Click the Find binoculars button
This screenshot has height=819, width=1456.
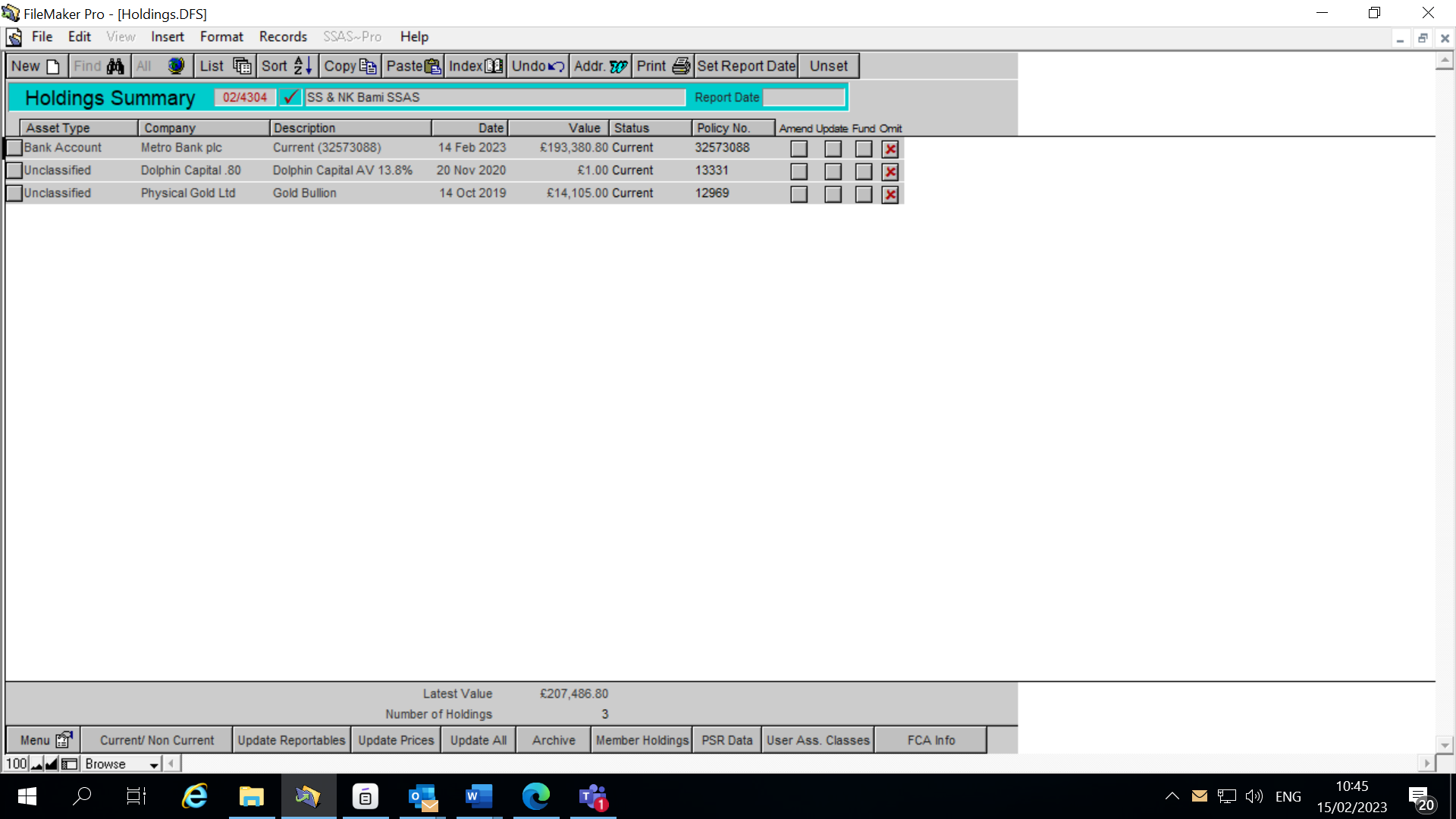coord(99,66)
